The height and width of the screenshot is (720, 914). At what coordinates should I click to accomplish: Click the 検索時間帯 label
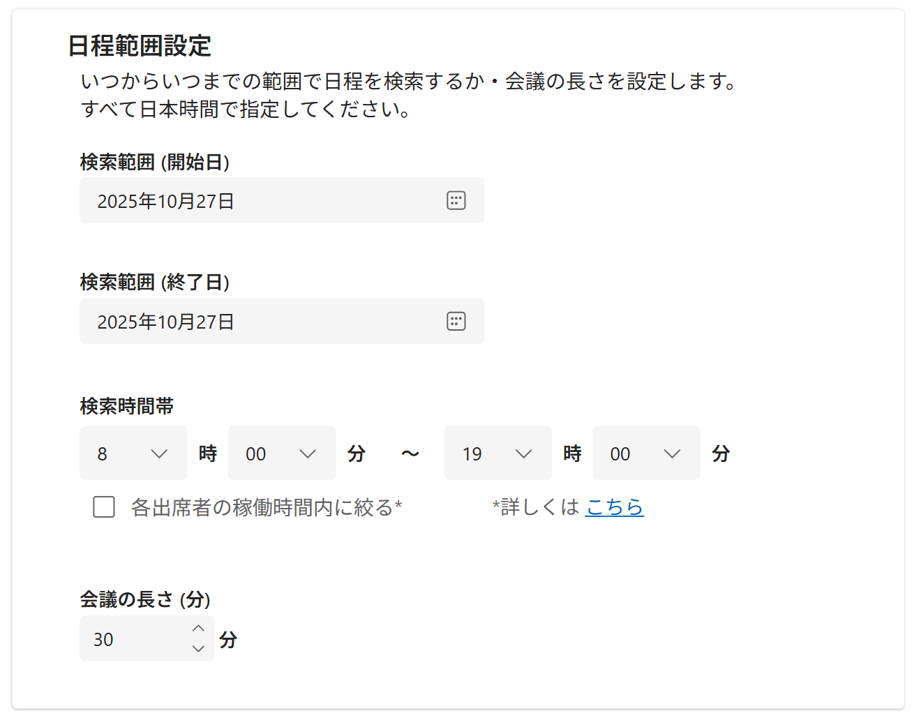(x=127, y=406)
